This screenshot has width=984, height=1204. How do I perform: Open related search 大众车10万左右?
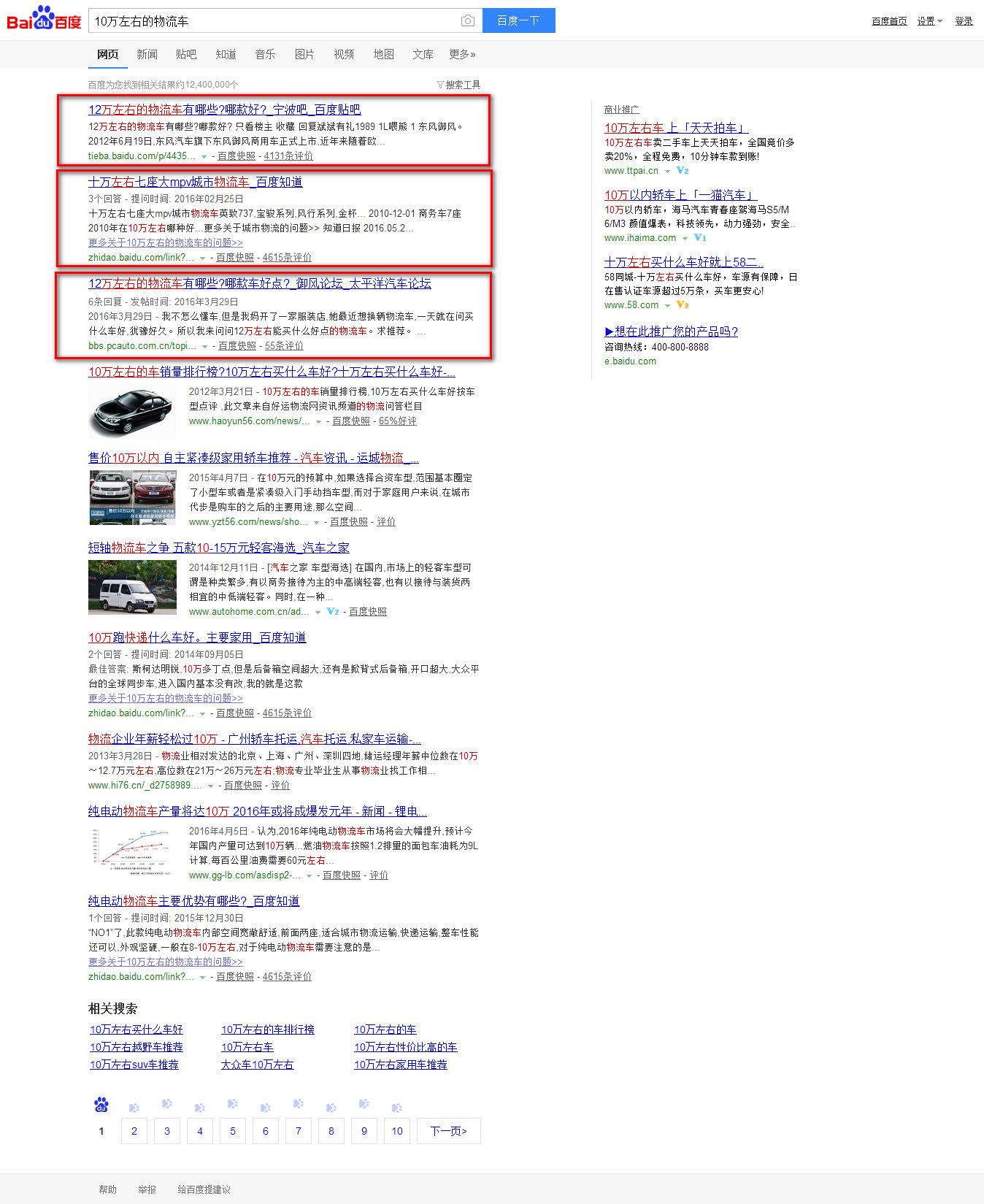pos(257,1065)
